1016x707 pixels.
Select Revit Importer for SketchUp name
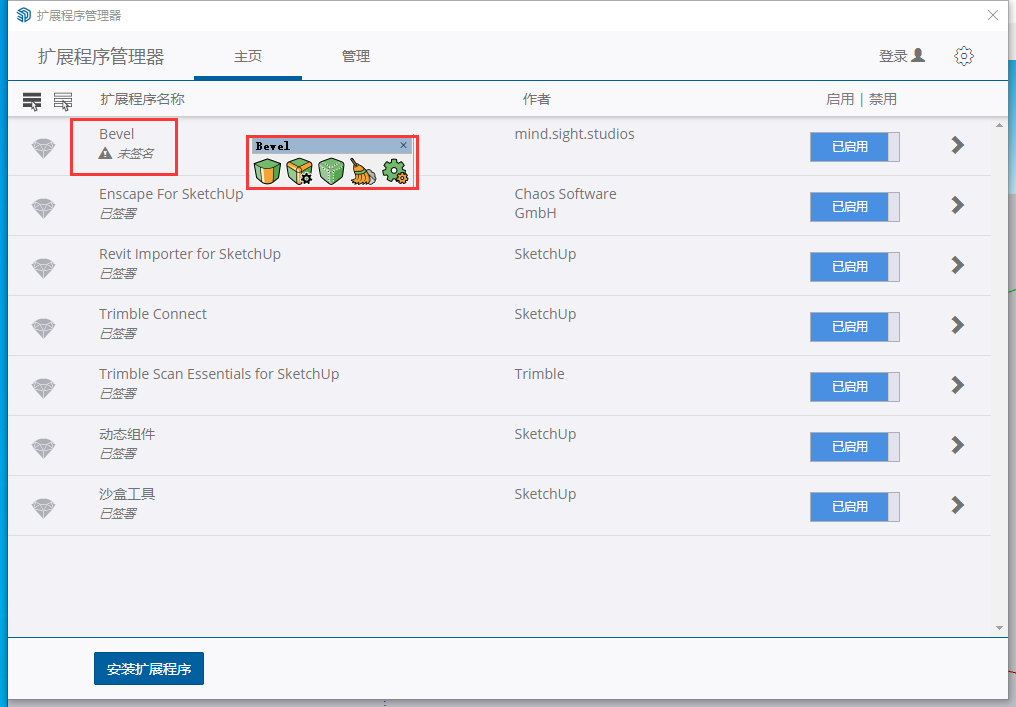point(190,254)
